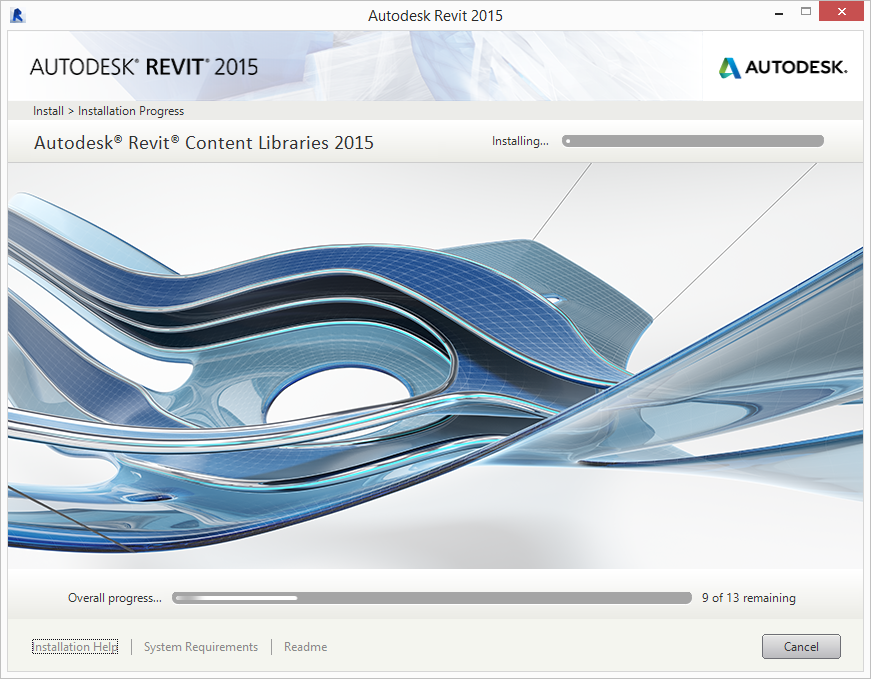Click the 'Autodesk Revit 2015' window title text
Screen dimensions: 871x679
coord(436,16)
